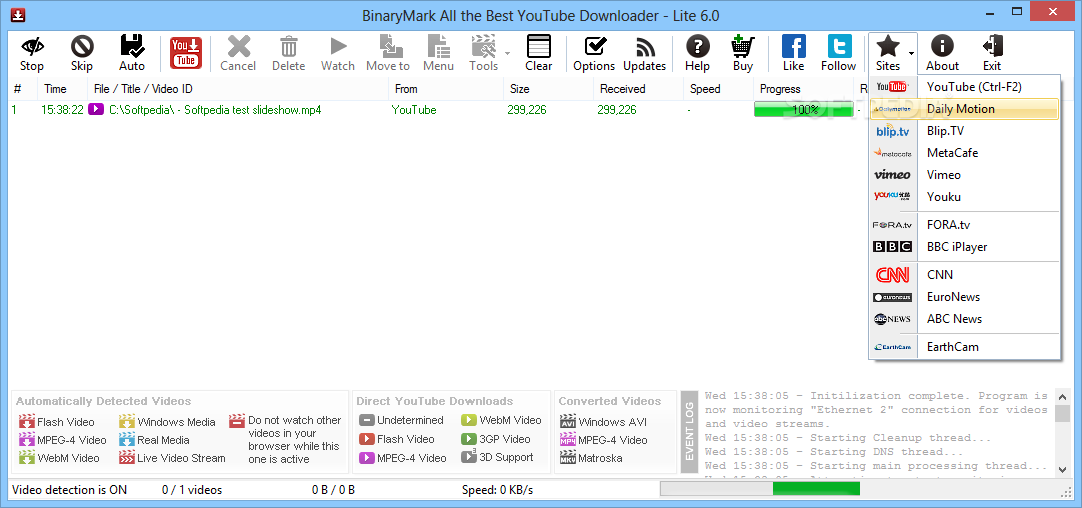Click the event log scrollbar up arrow
The height and width of the screenshot is (508, 1082).
pos(1063,397)
